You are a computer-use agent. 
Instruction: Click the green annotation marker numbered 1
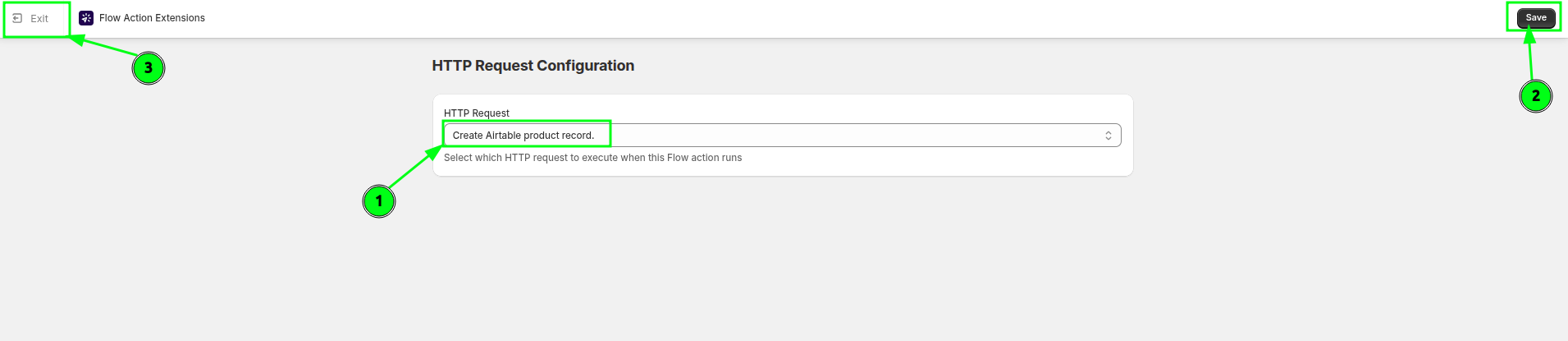pyautogui.click(x=379, y=200)
